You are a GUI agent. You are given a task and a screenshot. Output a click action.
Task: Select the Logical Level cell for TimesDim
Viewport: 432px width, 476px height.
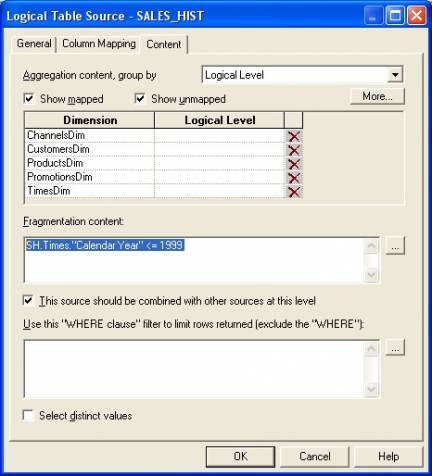coord(219,191)
